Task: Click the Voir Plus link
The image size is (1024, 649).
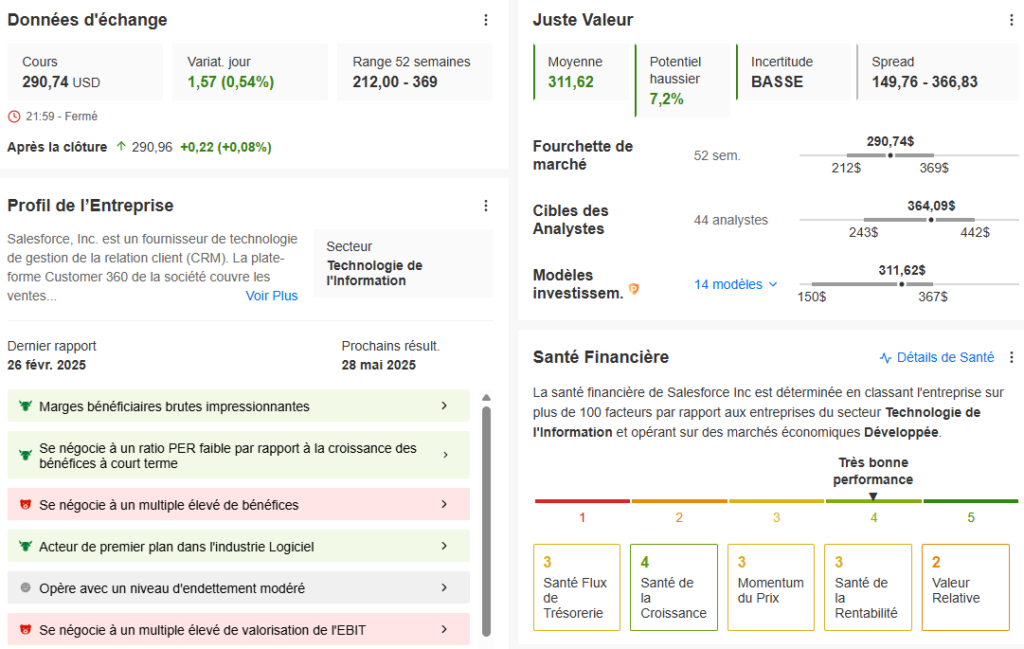Action: [272, 296]
